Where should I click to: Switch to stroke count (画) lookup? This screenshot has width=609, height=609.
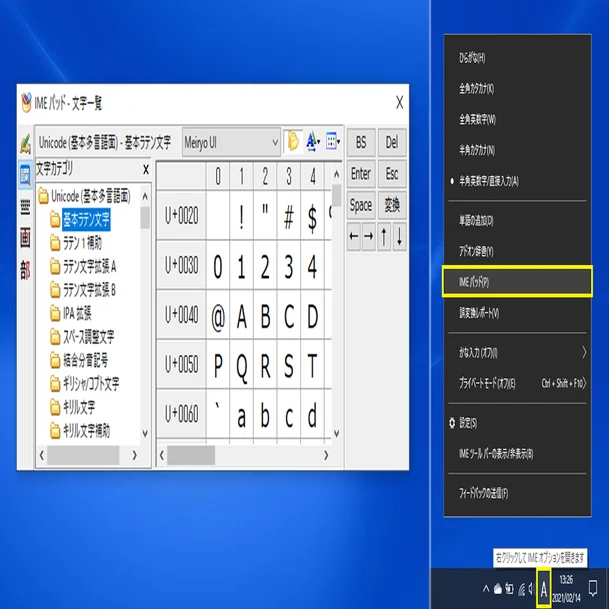pos(25,238)
